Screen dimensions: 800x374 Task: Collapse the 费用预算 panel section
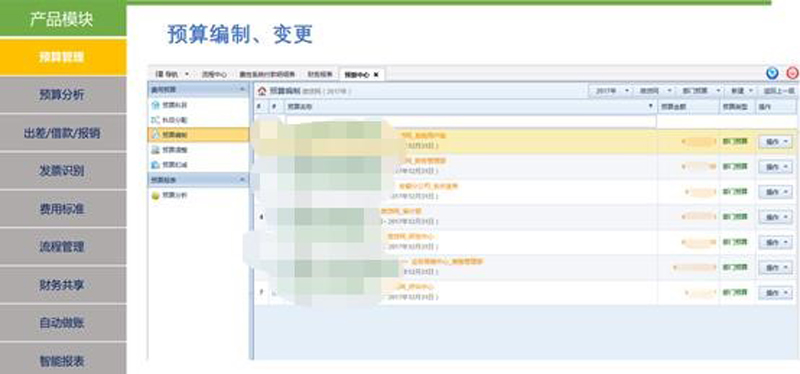(x=242, y=89)
